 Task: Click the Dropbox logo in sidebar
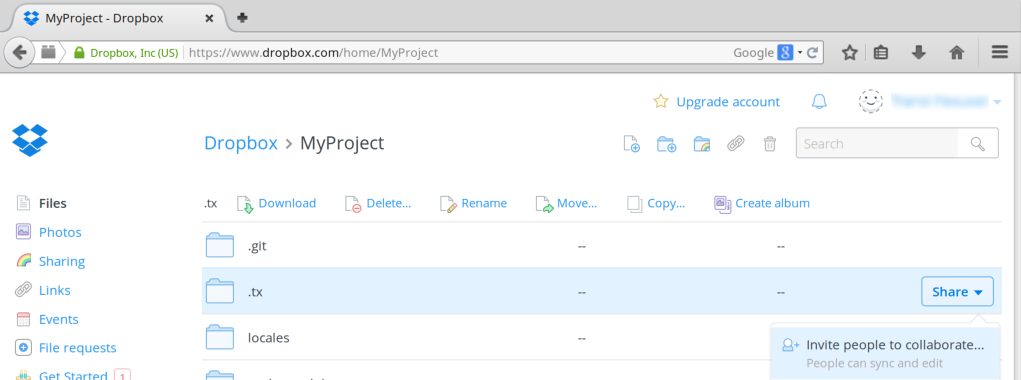30,140
